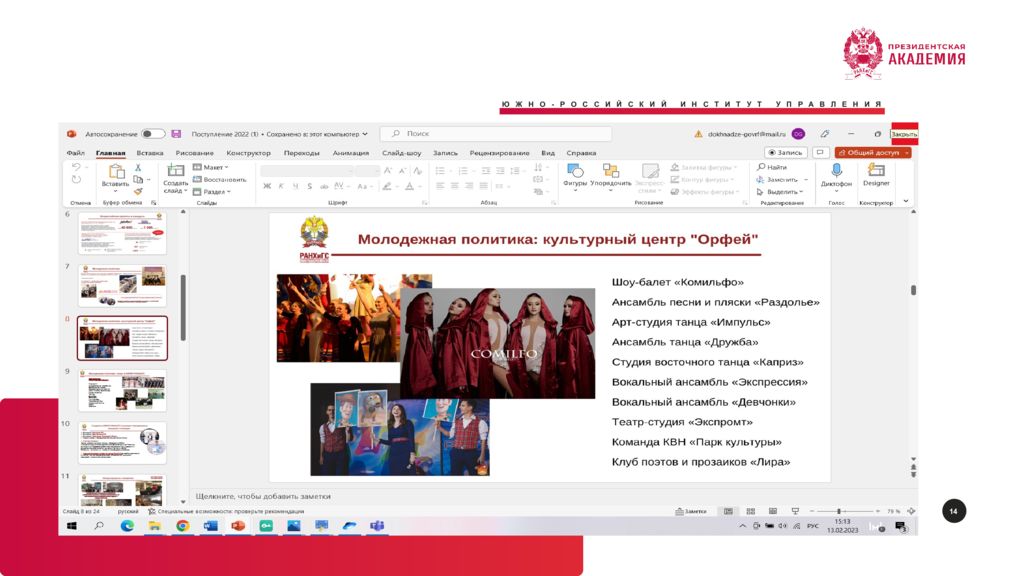Switch to the Слайд-шоу tab
This screenshot has height=576, width=1024.
click(x=402, y=153)
